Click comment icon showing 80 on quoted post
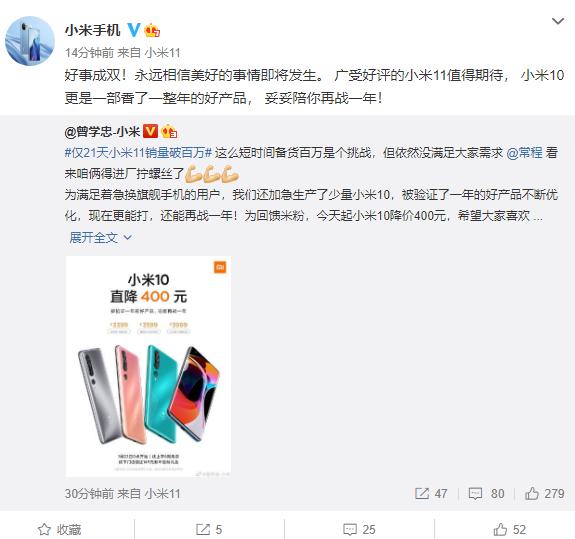The image size is (575, 539). pyautogui.click(x=475, y=494)
